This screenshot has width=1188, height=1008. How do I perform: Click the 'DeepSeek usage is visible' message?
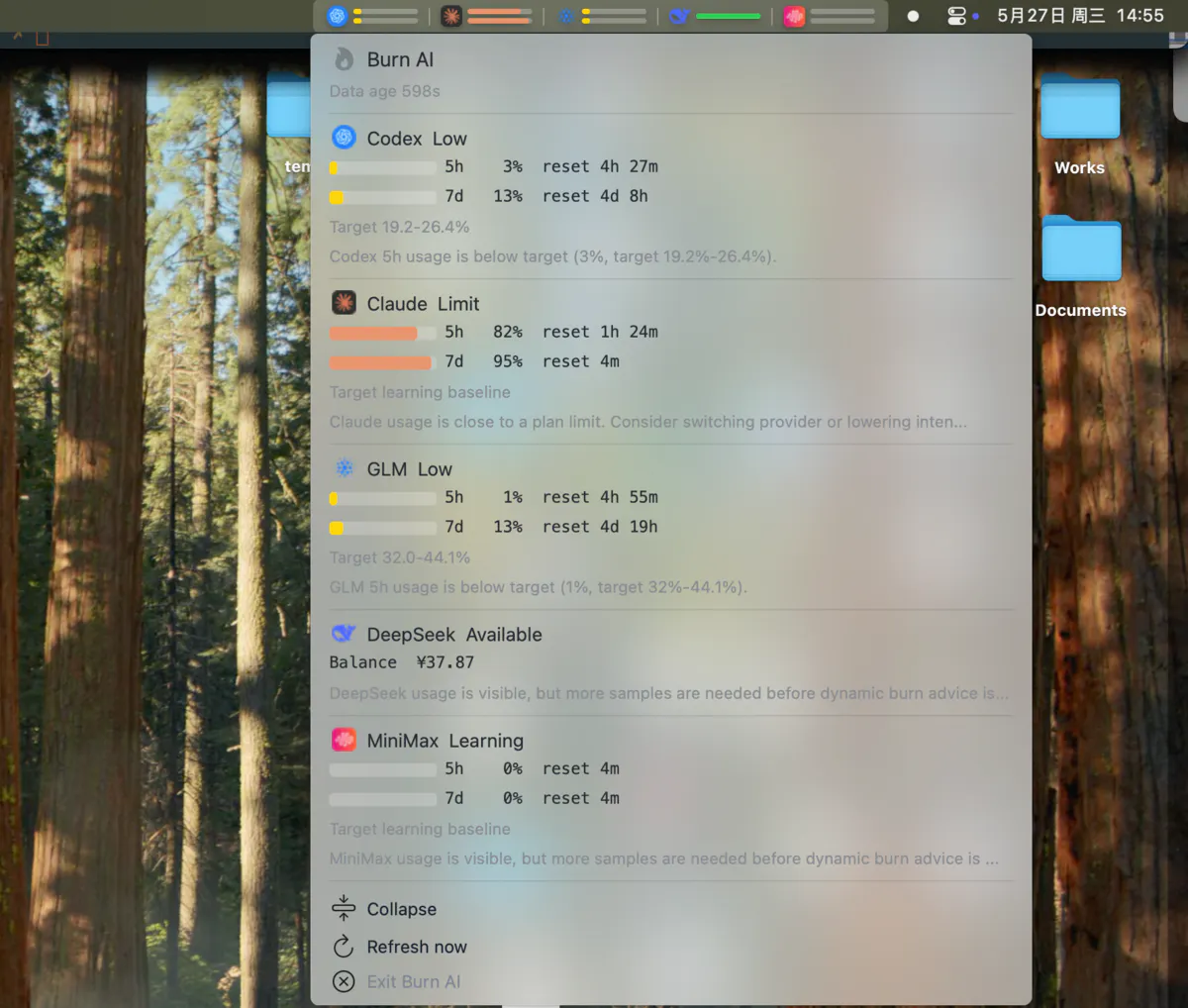coord(669,693)
